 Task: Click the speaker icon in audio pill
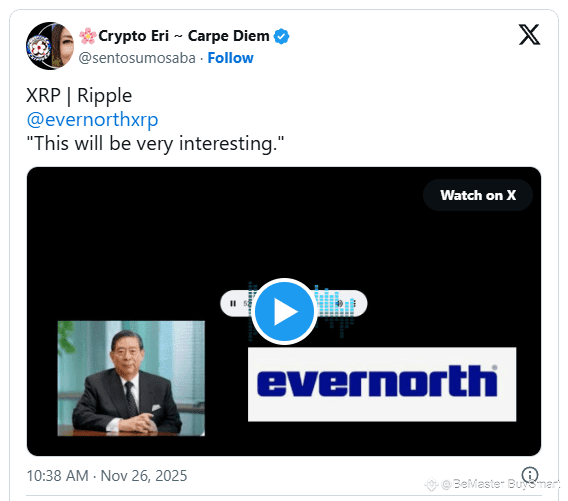[x=339, y=304]
